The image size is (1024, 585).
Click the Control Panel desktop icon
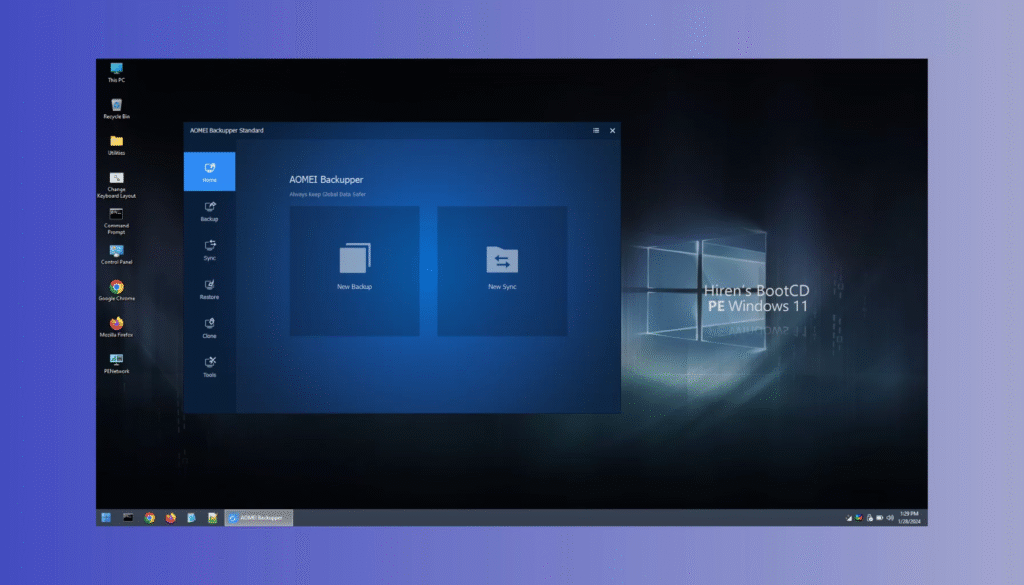point(116,253)
